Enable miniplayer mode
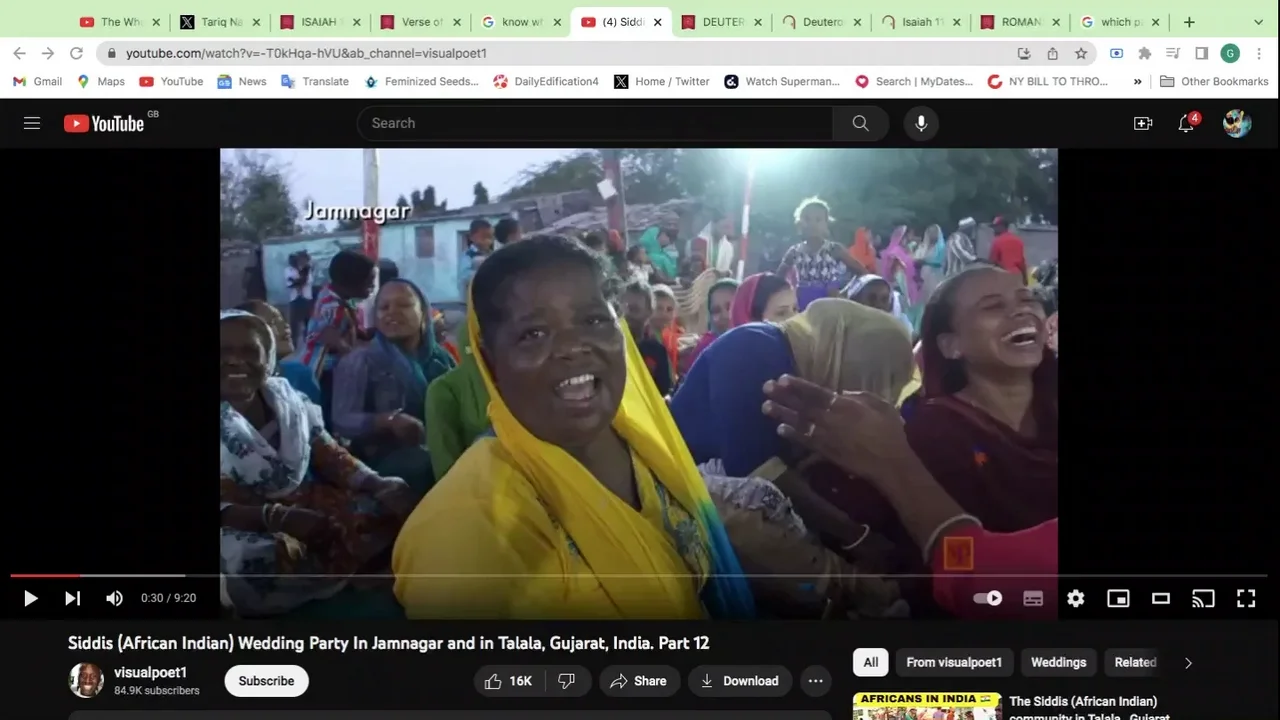 1118,598
